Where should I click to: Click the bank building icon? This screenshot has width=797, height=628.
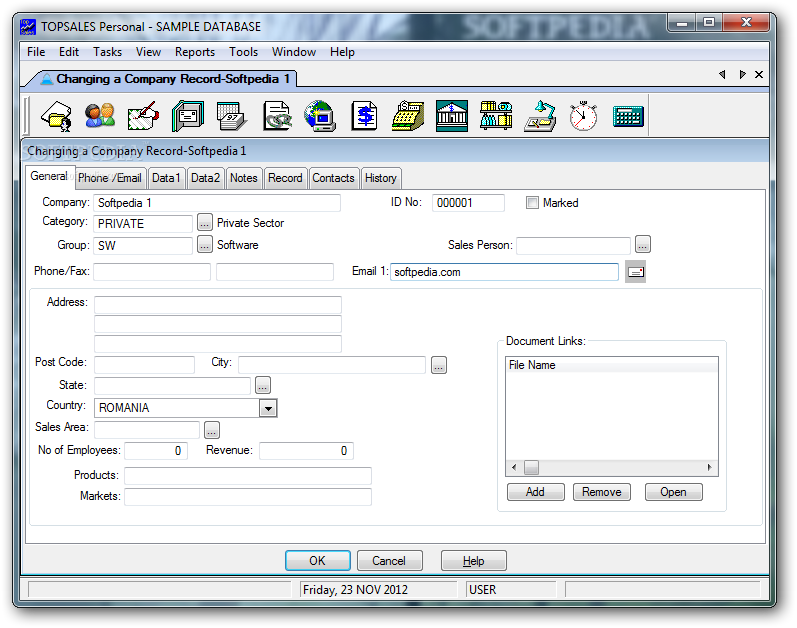click(x=452, y=116)
